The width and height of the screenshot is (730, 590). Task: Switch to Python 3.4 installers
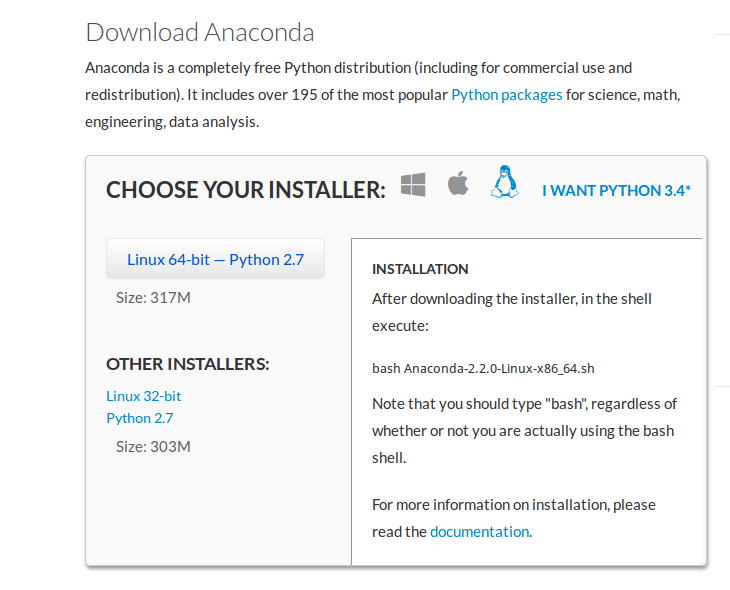[x=616, y=190]
